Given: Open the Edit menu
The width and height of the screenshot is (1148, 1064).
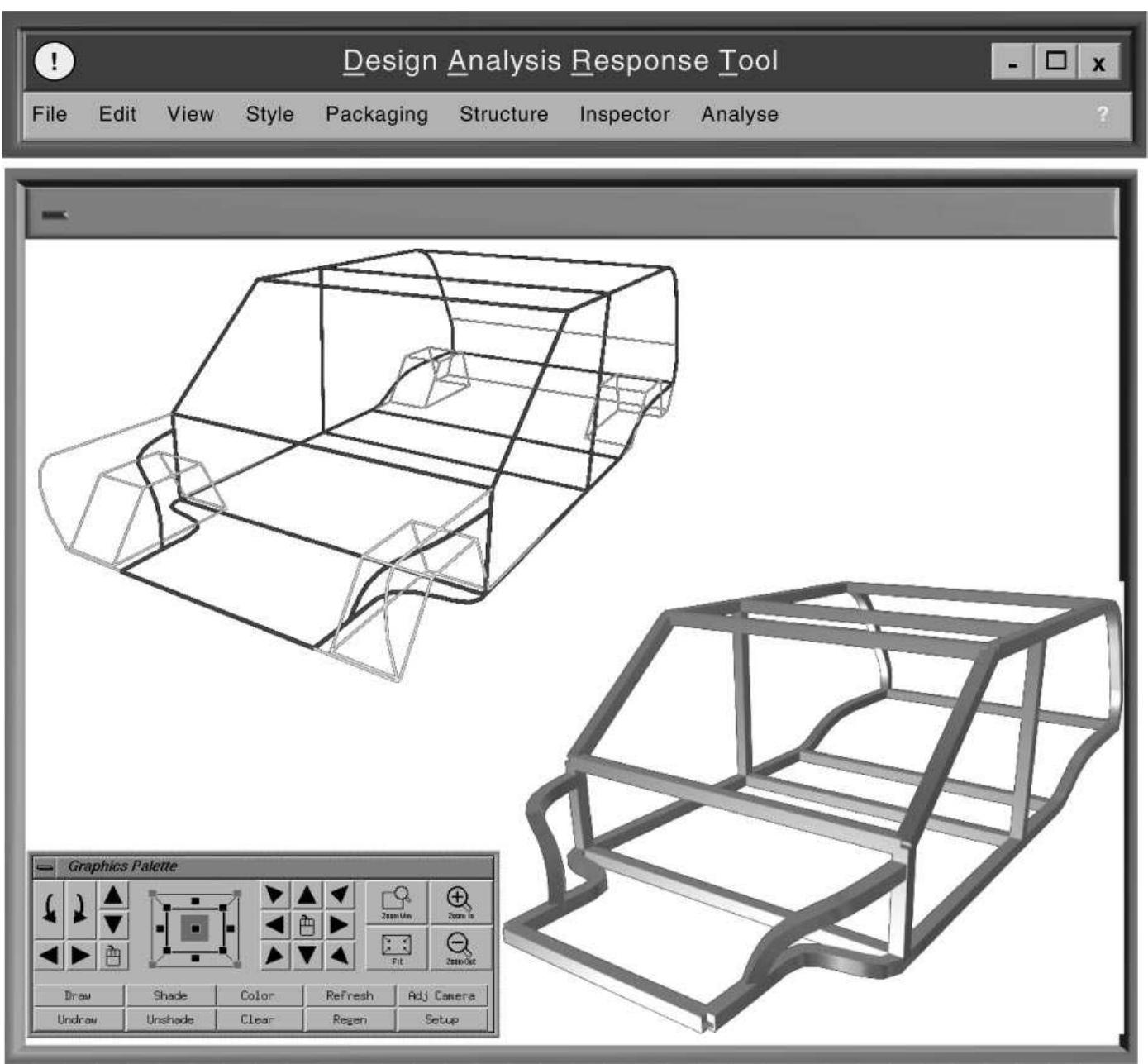Looking at the screenshot, I should click(x=117, y=114).
